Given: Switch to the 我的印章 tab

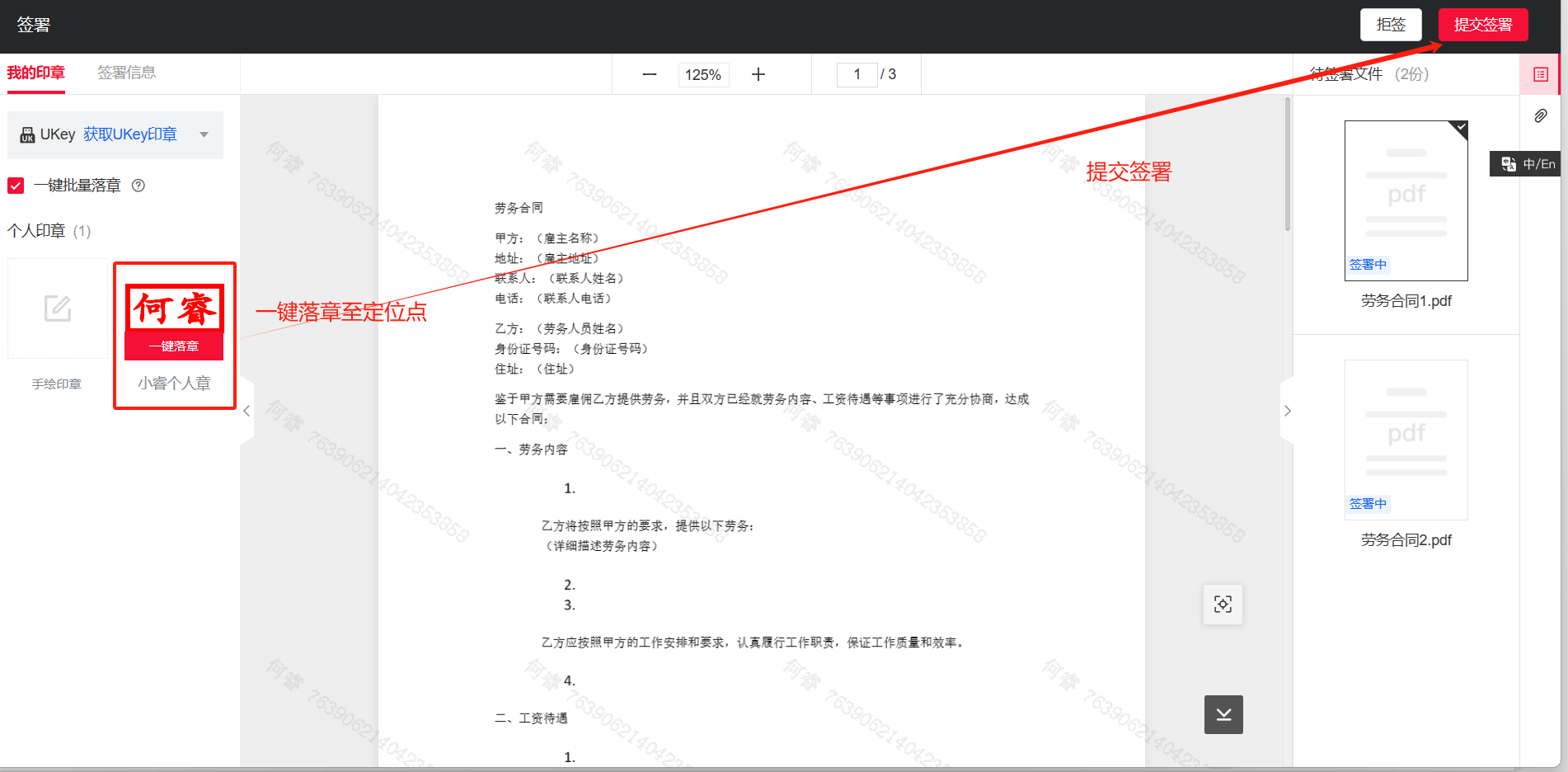Looking at the screenshot, I should click(x=36, y=73).
